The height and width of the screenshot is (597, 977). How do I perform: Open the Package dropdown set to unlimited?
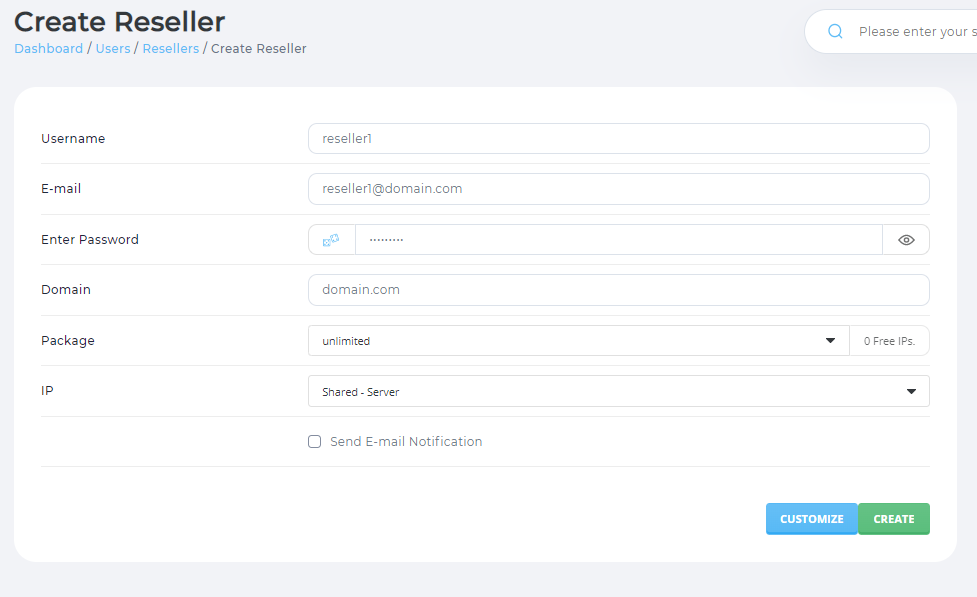point(570,341)
